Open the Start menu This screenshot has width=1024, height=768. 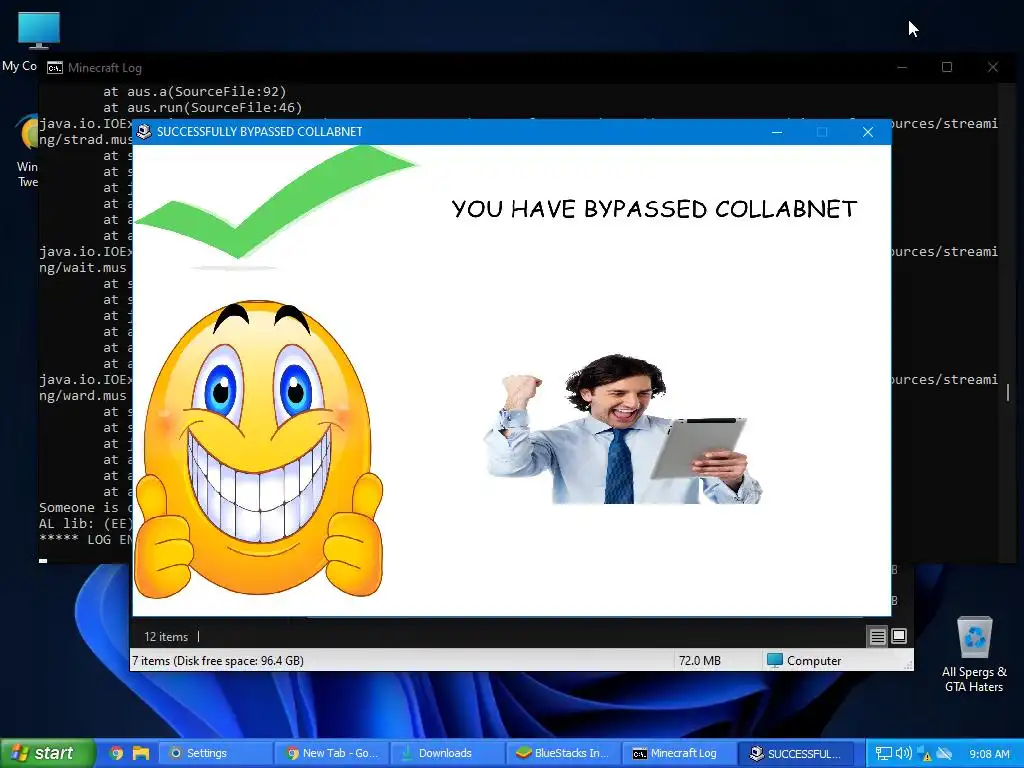tap(47, 753)
